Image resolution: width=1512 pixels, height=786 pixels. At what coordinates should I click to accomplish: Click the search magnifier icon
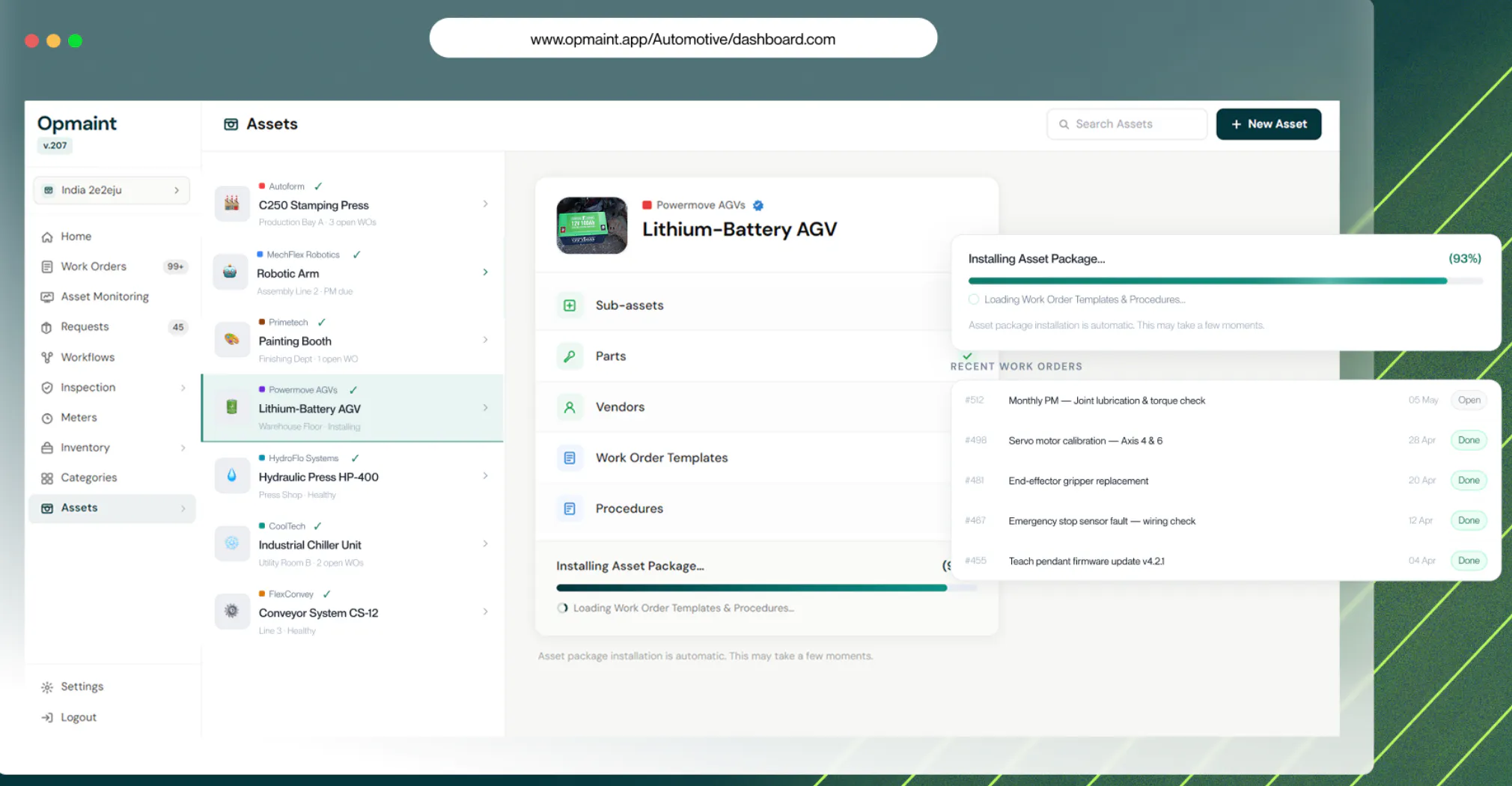pos(1064,124)
